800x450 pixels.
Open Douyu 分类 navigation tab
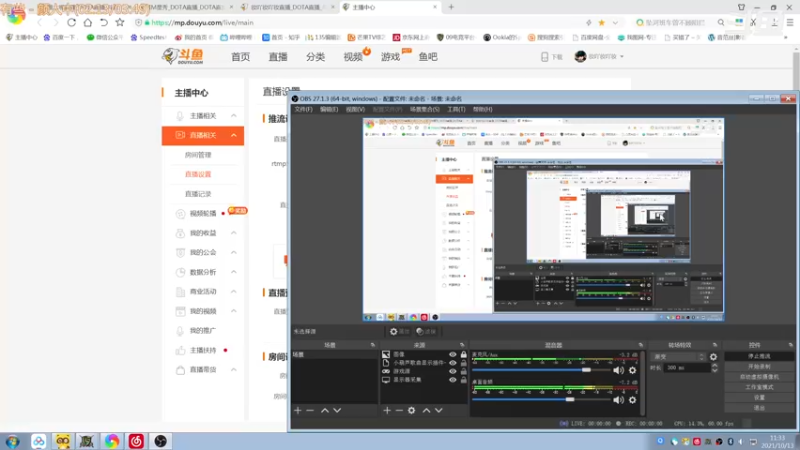[315, 57]
